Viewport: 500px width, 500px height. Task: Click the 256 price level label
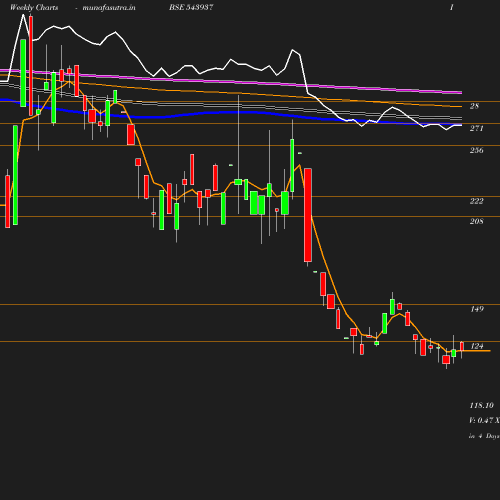click(476, 150)
